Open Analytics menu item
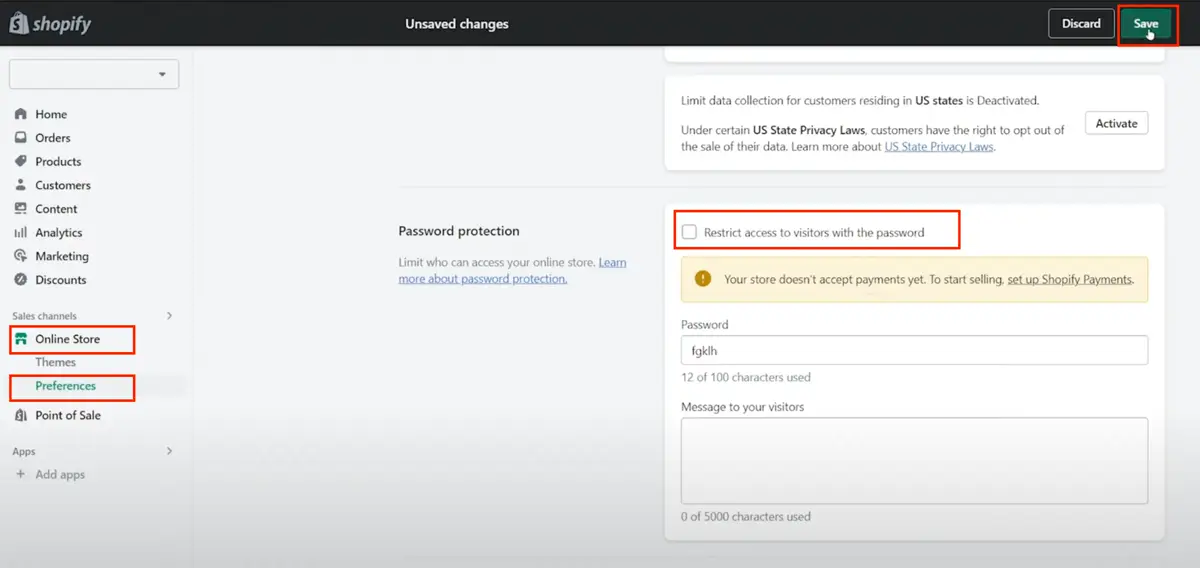The width and height of the screenshot is (1200, 568). 59,232
